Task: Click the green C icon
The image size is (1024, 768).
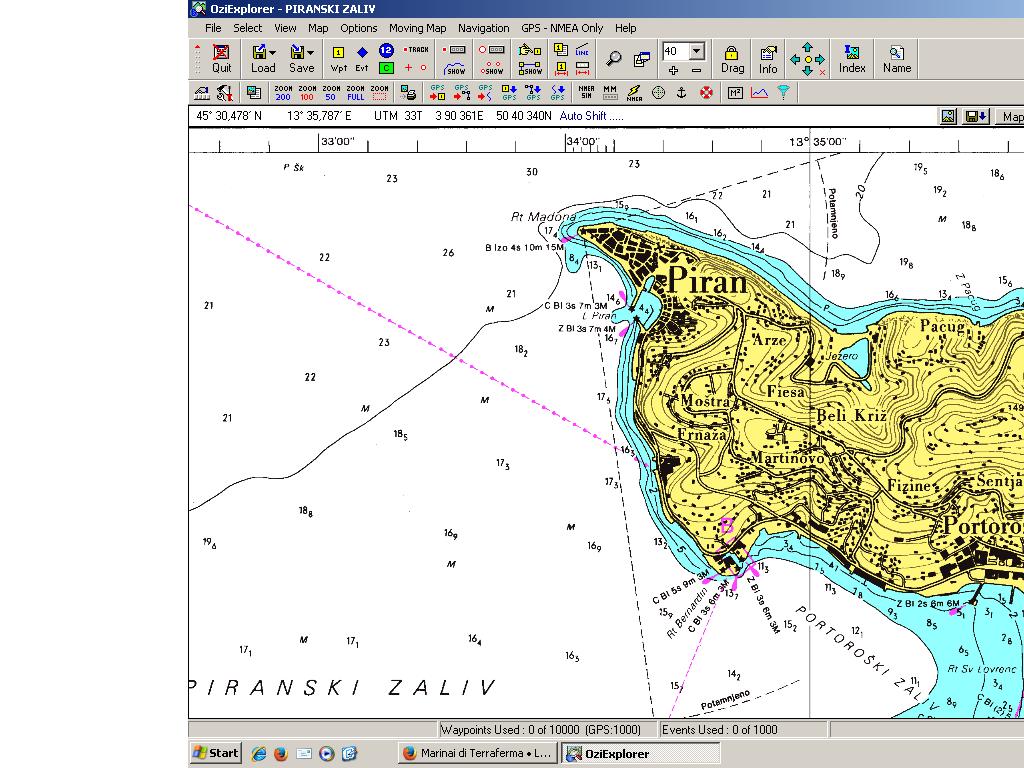Action: click(x=386, y=68)
